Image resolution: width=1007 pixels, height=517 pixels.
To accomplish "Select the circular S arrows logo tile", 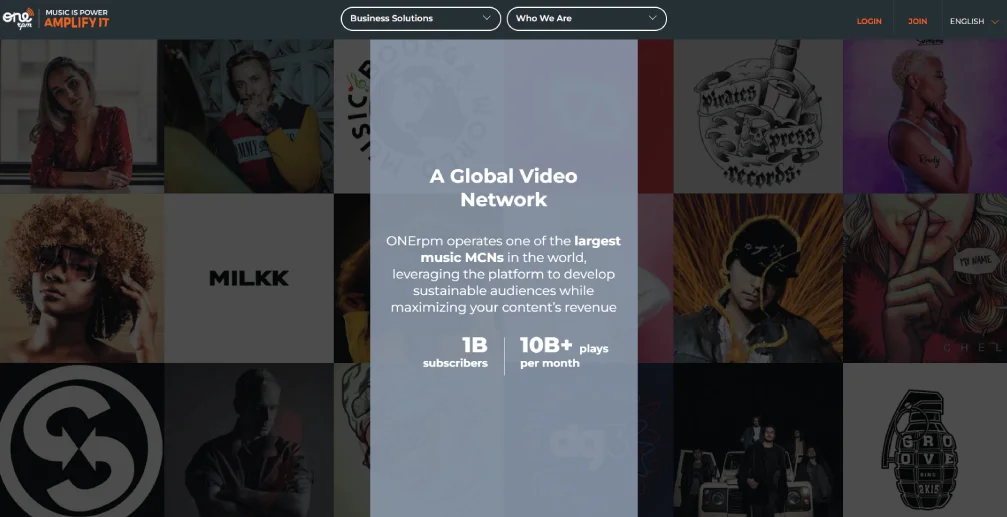I will [82, 440].
